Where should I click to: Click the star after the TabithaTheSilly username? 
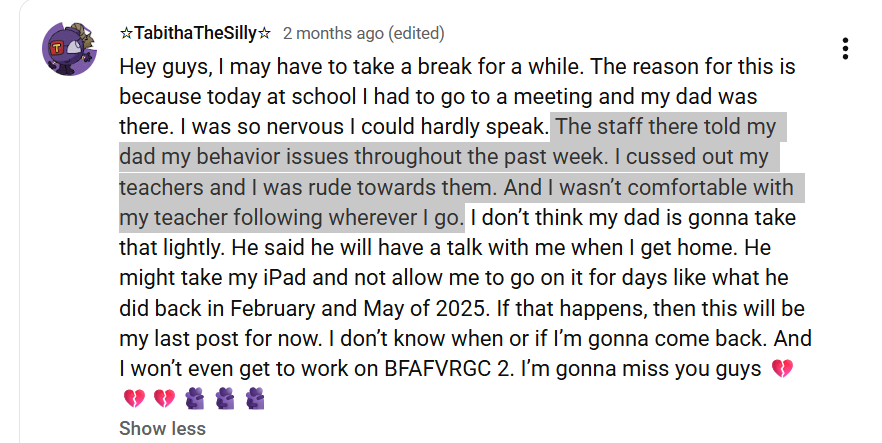pyautogui.click(x=265, y=33)
